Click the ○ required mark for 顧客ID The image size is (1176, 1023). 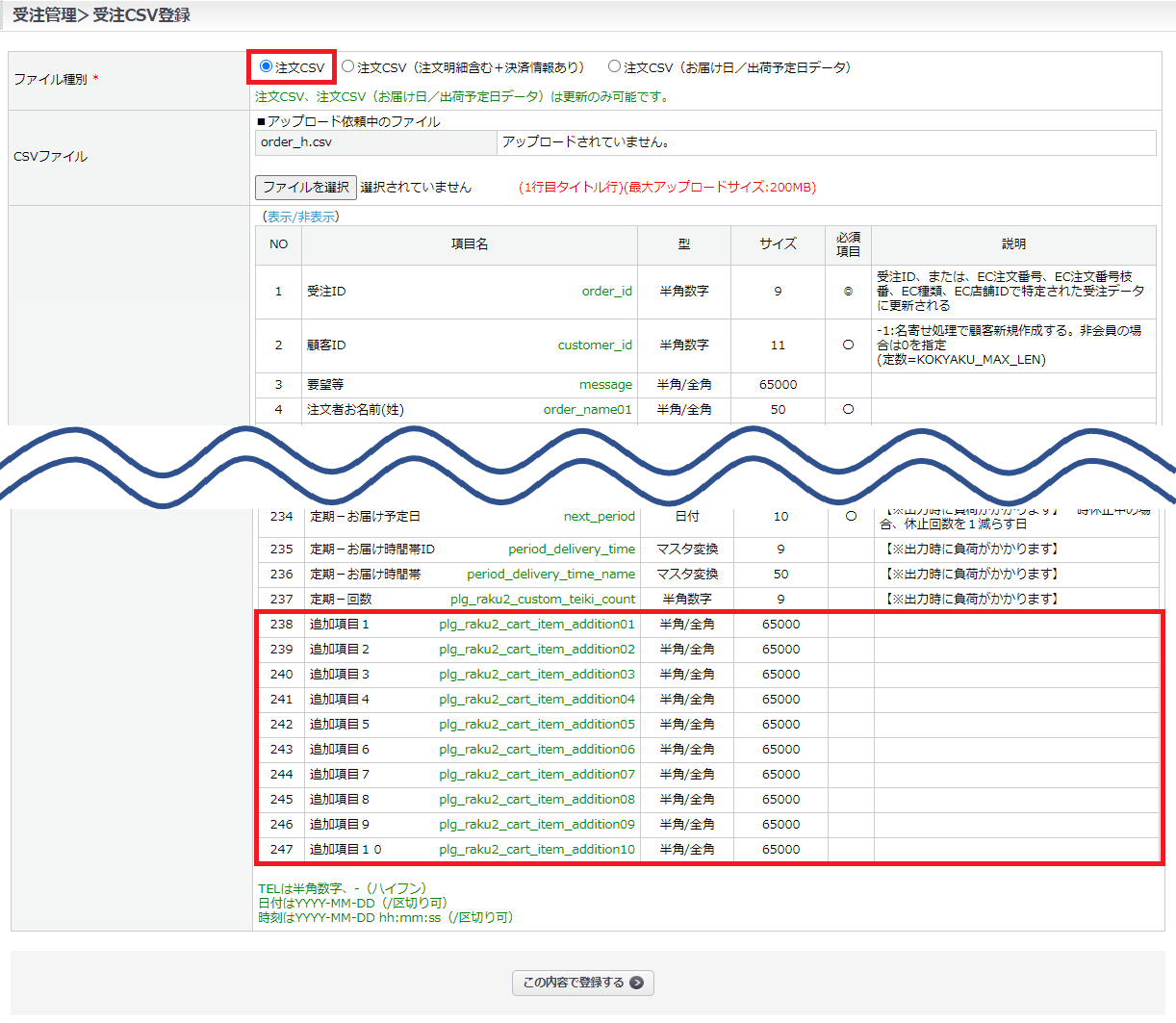pos(848,345)
